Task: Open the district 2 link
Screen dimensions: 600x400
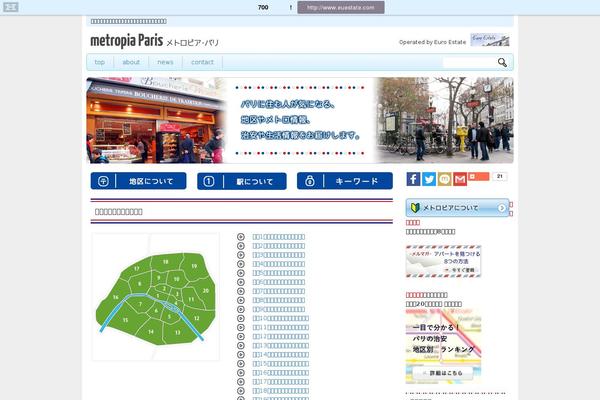Action: point(279,246)
